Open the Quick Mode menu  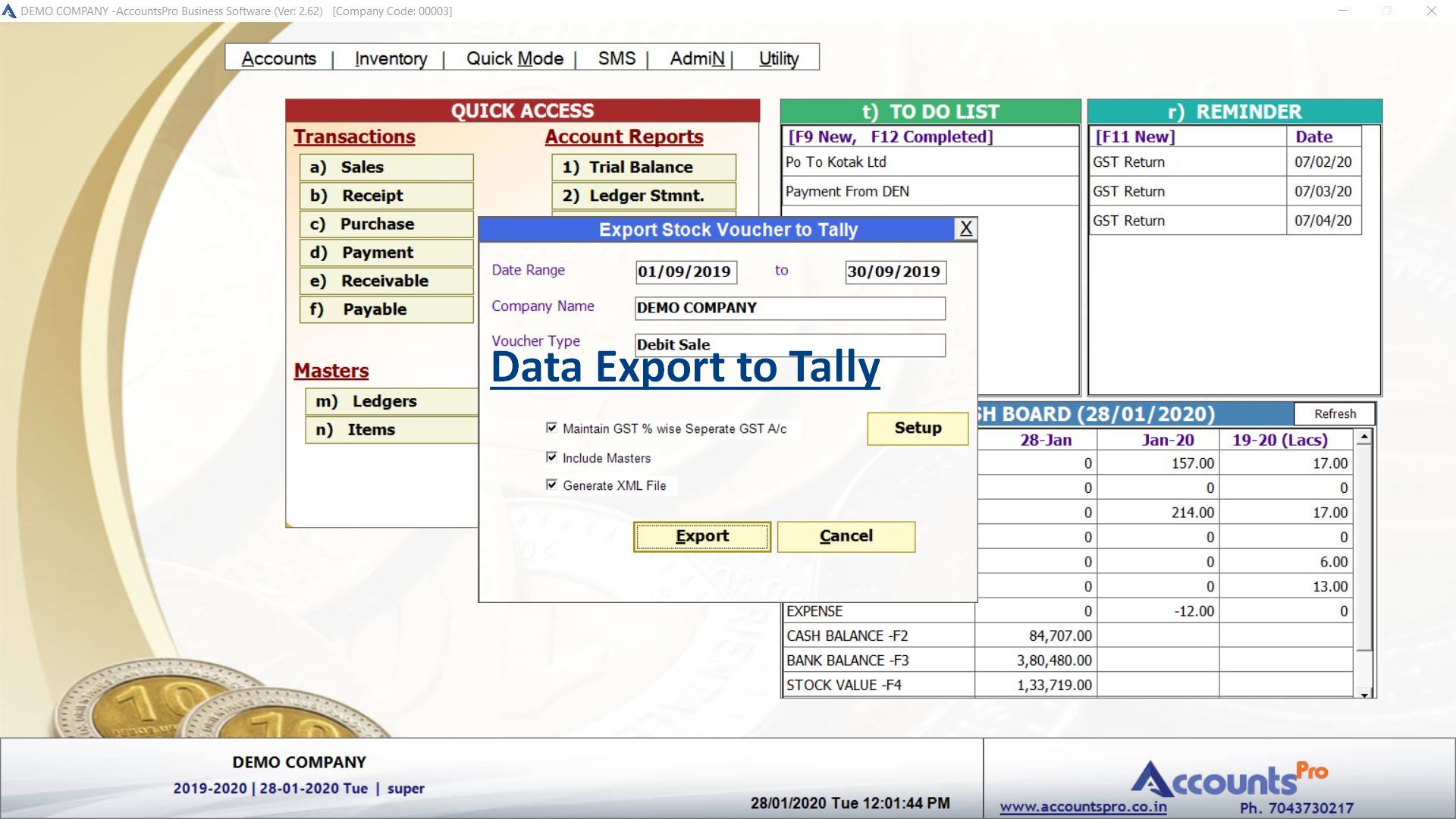click(514, 58)
